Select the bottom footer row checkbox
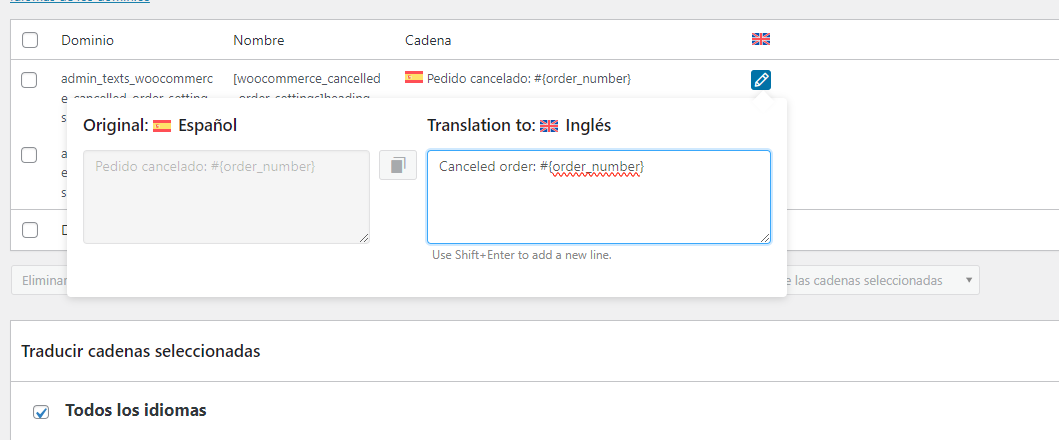 point(30,230)
